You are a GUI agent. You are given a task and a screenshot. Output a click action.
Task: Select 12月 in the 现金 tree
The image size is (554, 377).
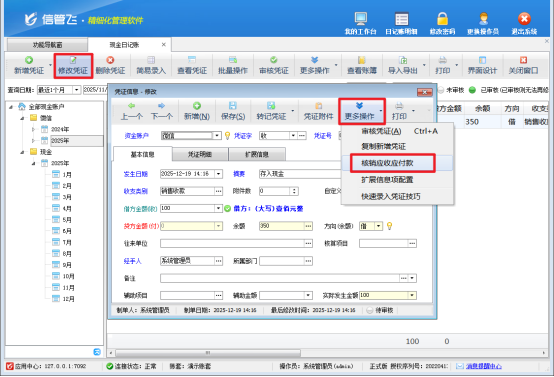[x=68, y=299]
